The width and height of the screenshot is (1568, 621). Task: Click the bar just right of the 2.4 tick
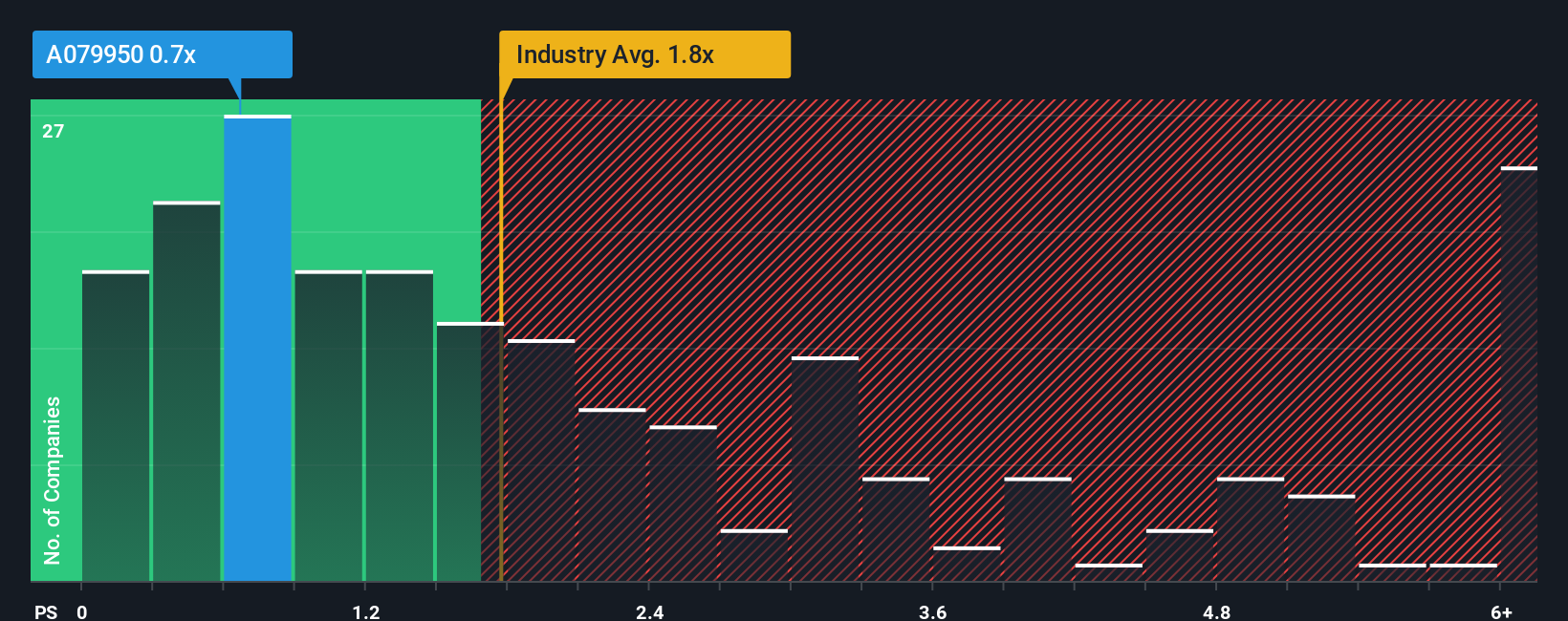coord(684,503)
